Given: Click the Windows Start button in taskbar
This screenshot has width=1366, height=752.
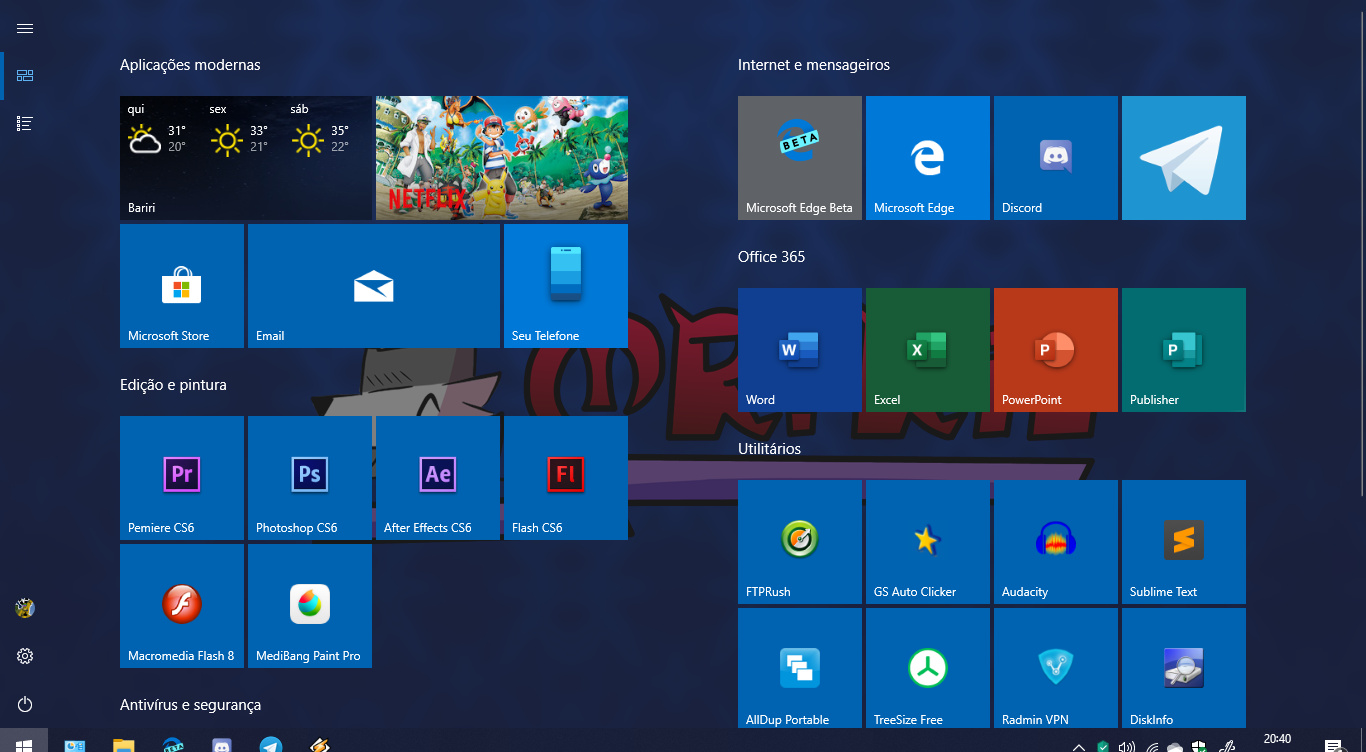Looking at the screenshot, I should click(x=24, y=742).
